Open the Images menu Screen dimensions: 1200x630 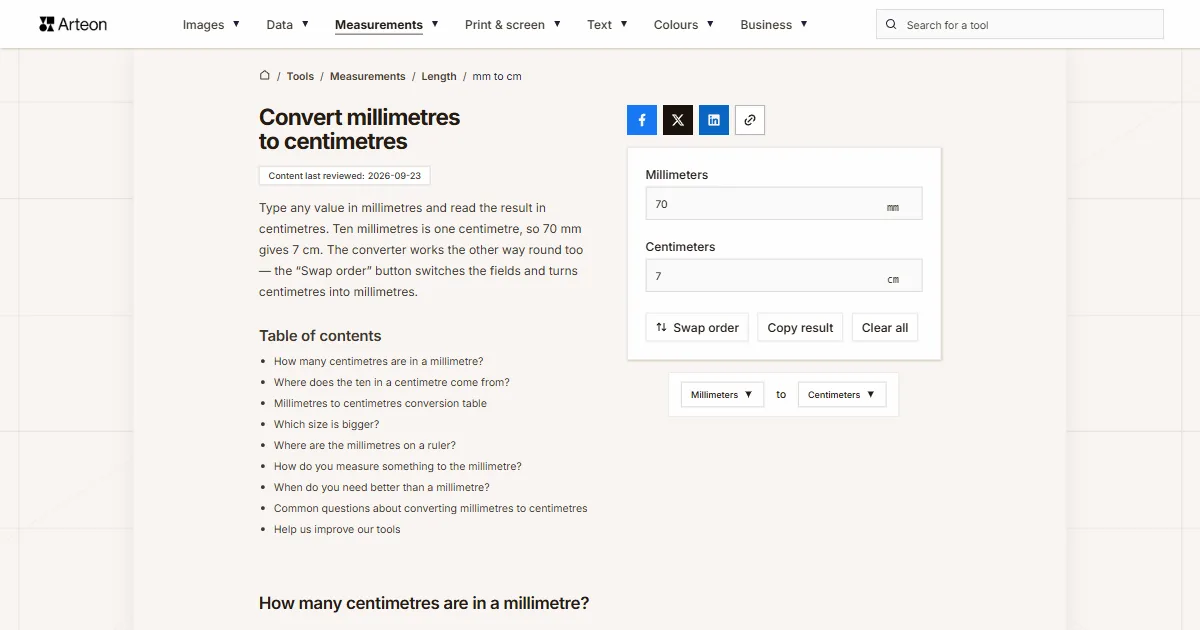(211, 25)
